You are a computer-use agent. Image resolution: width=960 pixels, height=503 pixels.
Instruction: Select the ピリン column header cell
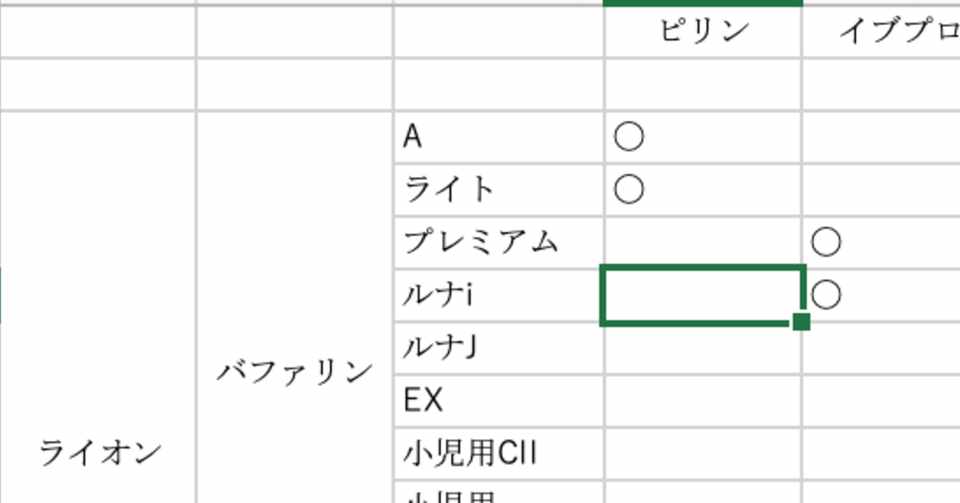703,32
